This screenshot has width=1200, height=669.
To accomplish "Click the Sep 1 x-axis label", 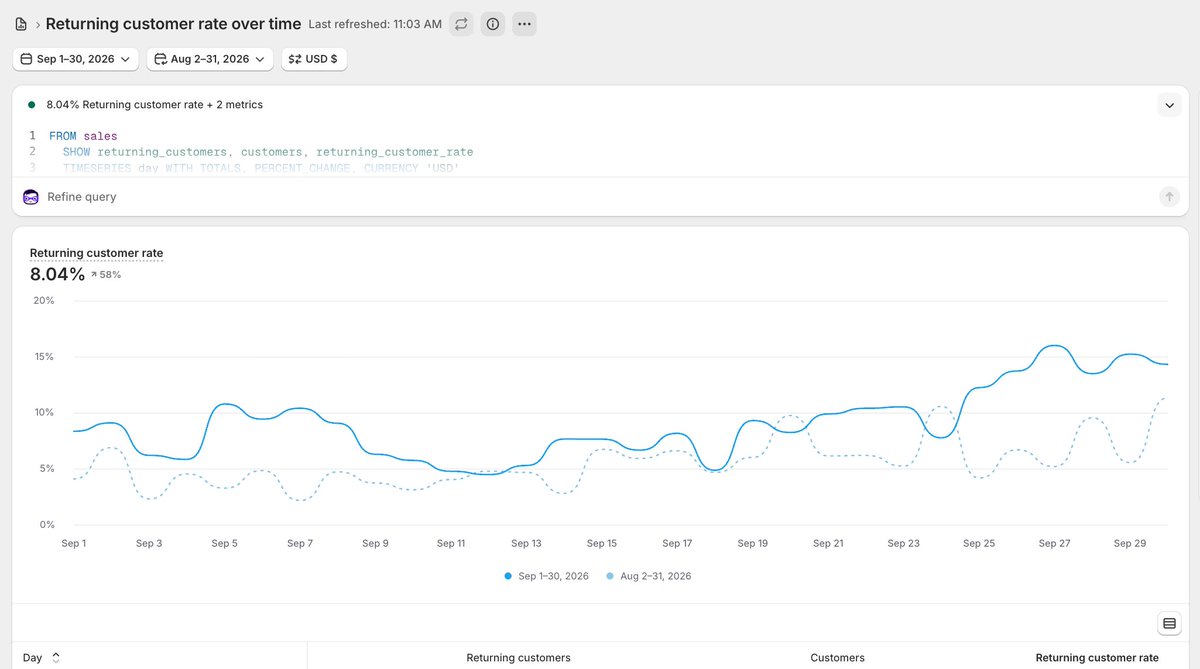I will (74, 543).
